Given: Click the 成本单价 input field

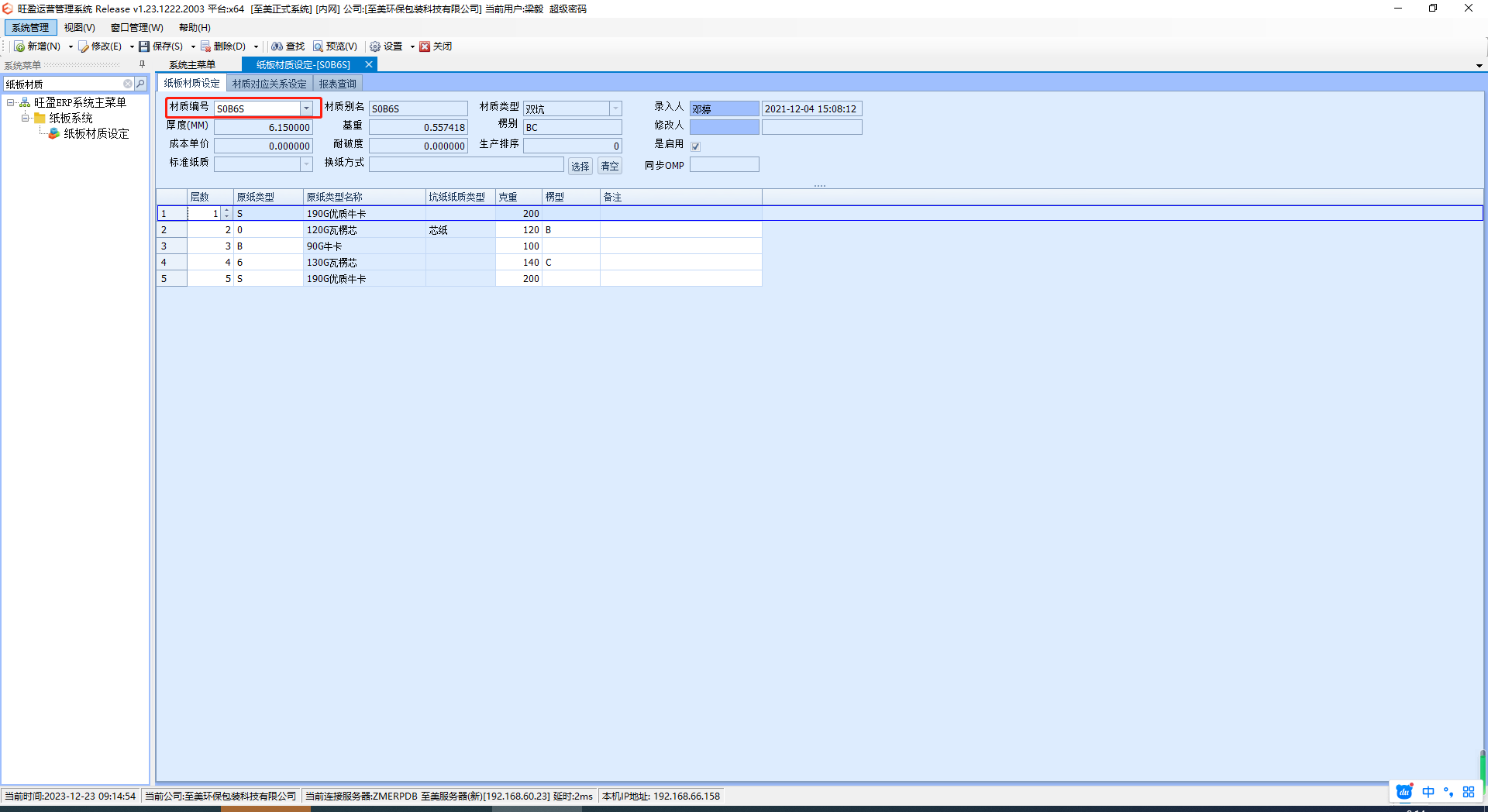Looking at the screenshot, I should pyautogui.click(x=263, y=146).
